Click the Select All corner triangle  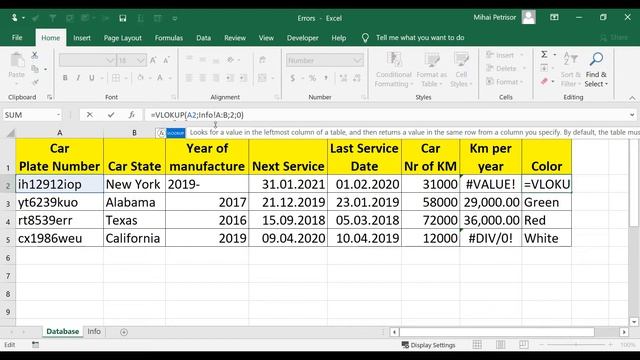11,133
